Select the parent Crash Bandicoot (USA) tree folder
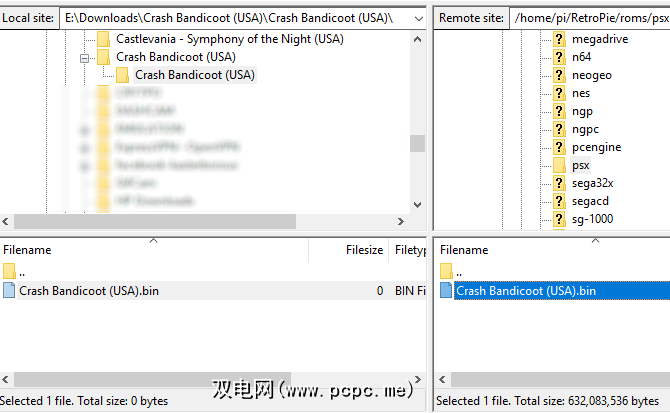 [x=176, y=57]
